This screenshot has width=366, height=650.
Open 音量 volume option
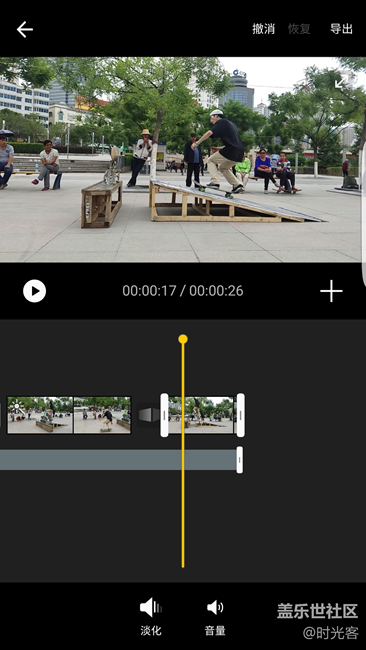pyautogui.click(x=215, y=616)
